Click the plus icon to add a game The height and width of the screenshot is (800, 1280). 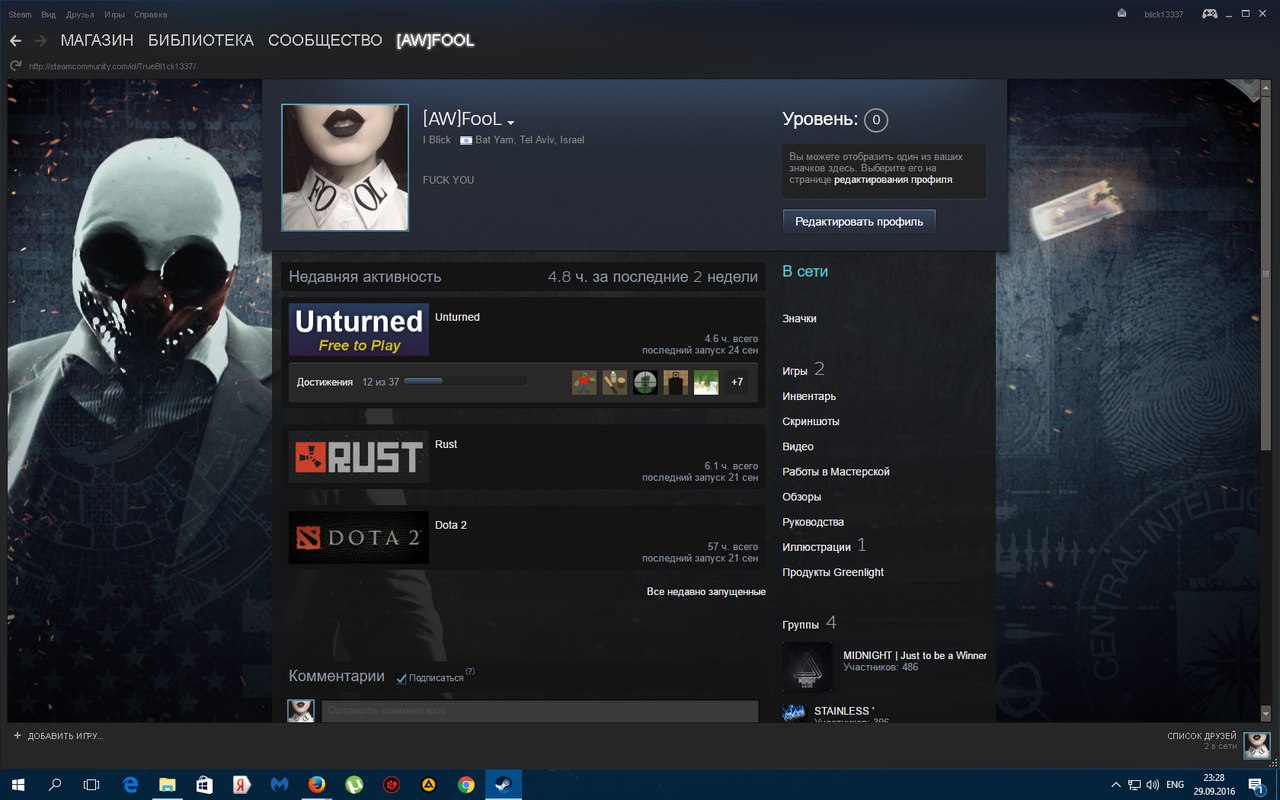pyautogui.click(x=17, y=736)
